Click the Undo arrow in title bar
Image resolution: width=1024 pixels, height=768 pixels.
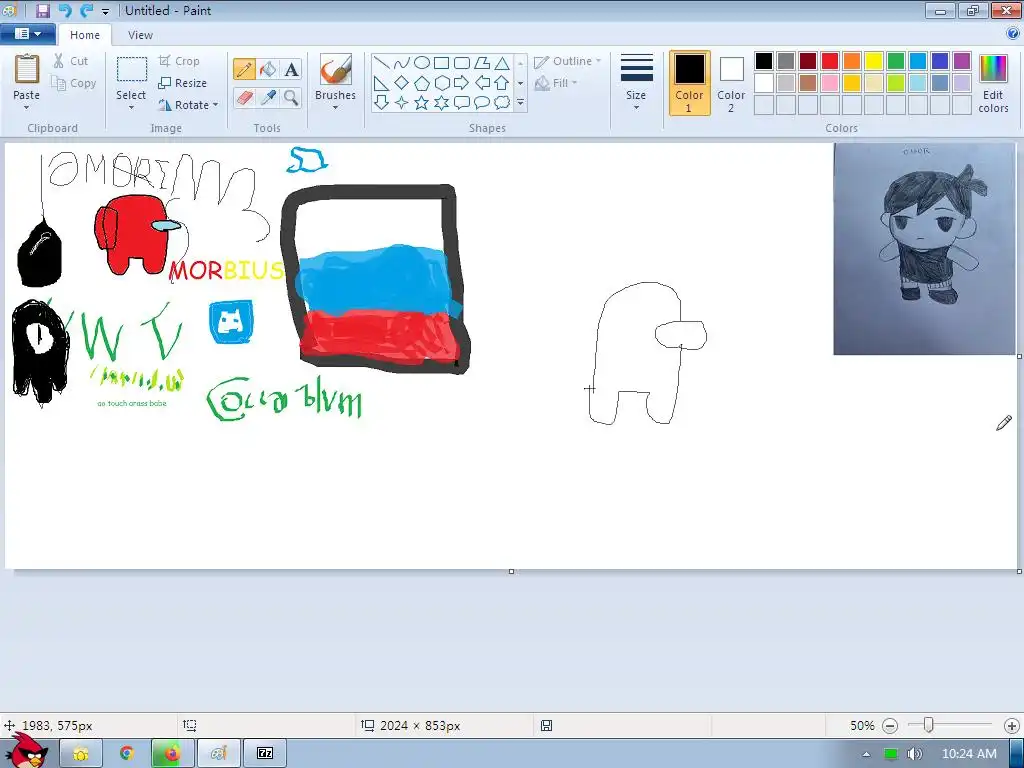tap(65, 10)
